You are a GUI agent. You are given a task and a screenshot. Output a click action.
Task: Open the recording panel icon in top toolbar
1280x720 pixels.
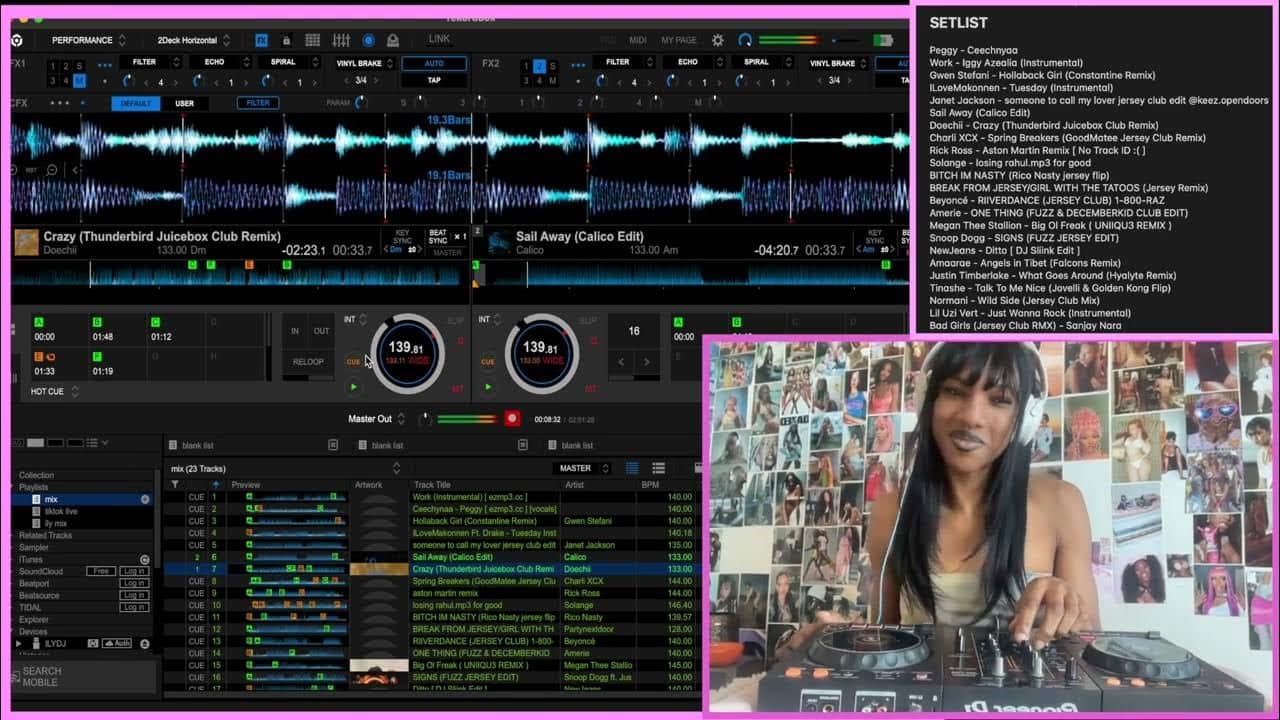368,40
